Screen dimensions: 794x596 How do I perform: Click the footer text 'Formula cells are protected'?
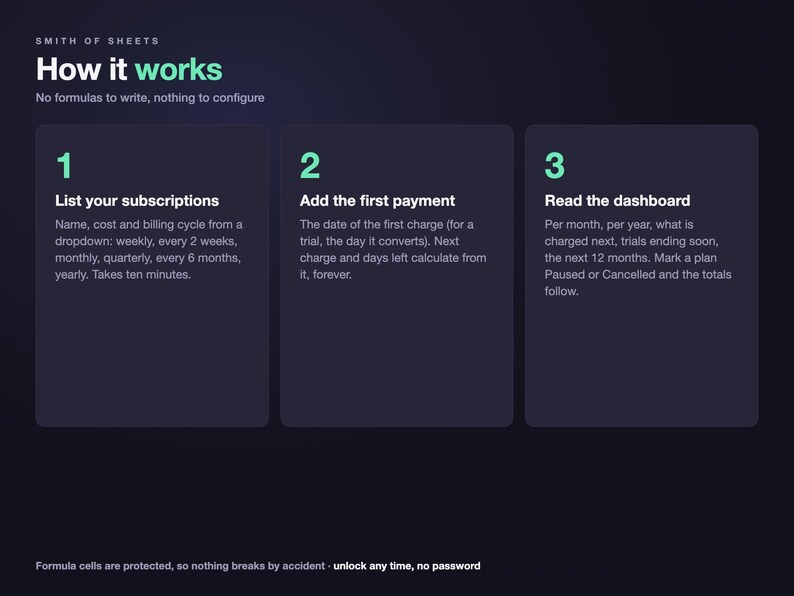(x=104, y=566)
